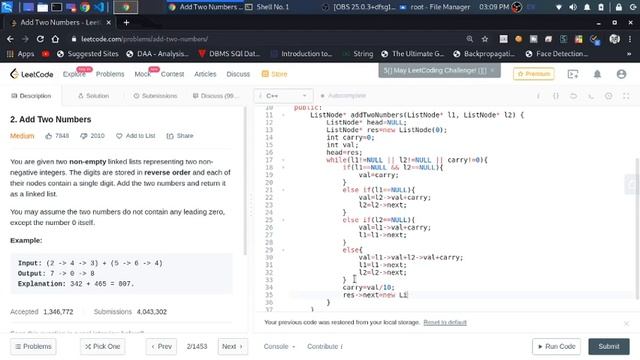Click the curly braces format icon
Image resolution: width=640 pixels, height=360 pixels.
point(556,96)
